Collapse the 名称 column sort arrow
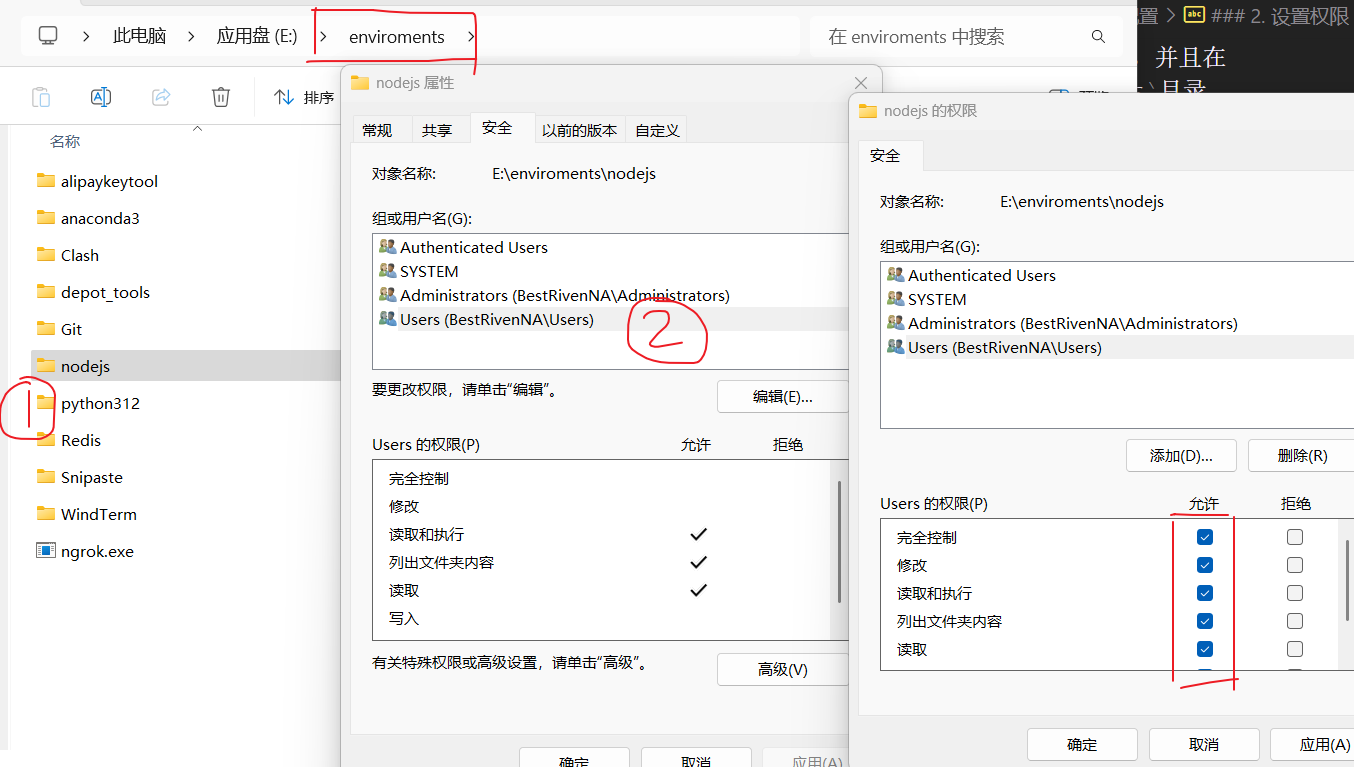The width and height of the screenshot is (1354, 767). coord(197,128)
